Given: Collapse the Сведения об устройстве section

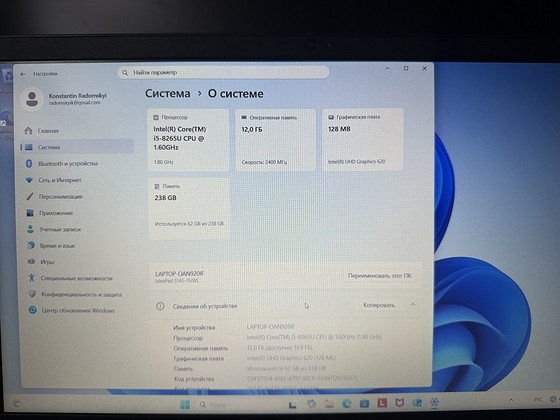Looking at the screenshot, I should [413, 305].
